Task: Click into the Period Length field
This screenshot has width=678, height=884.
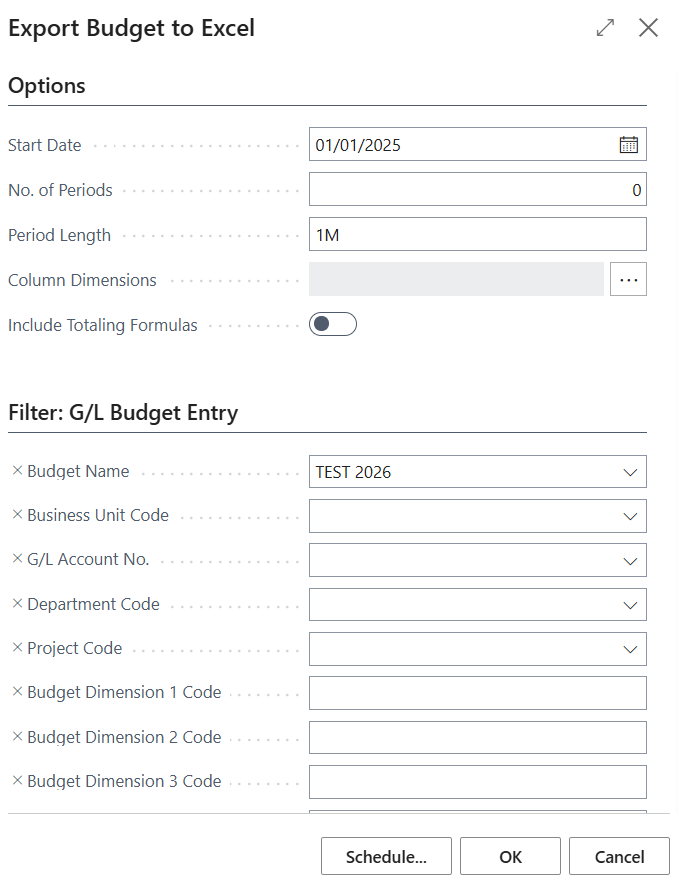Action: click(x=477, y=235)
